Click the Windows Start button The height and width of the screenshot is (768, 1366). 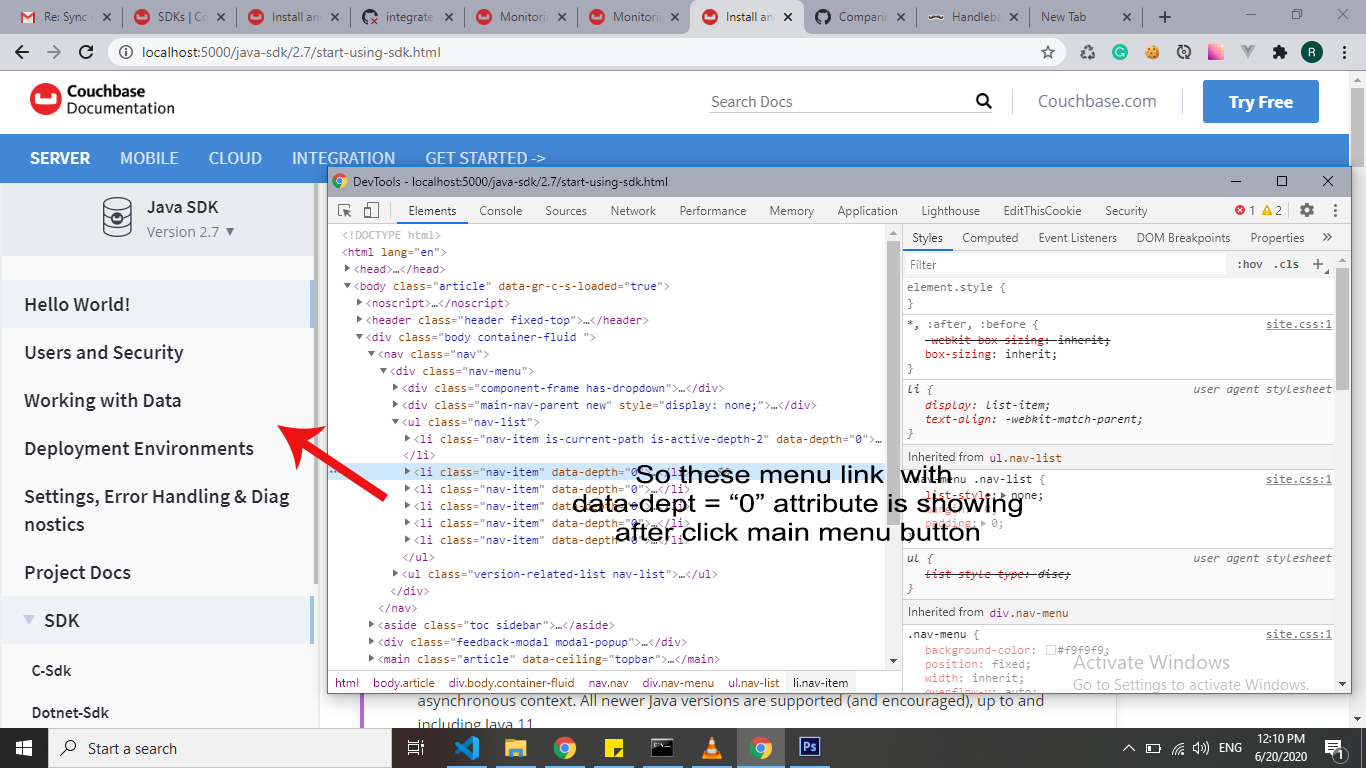(24, 748)
